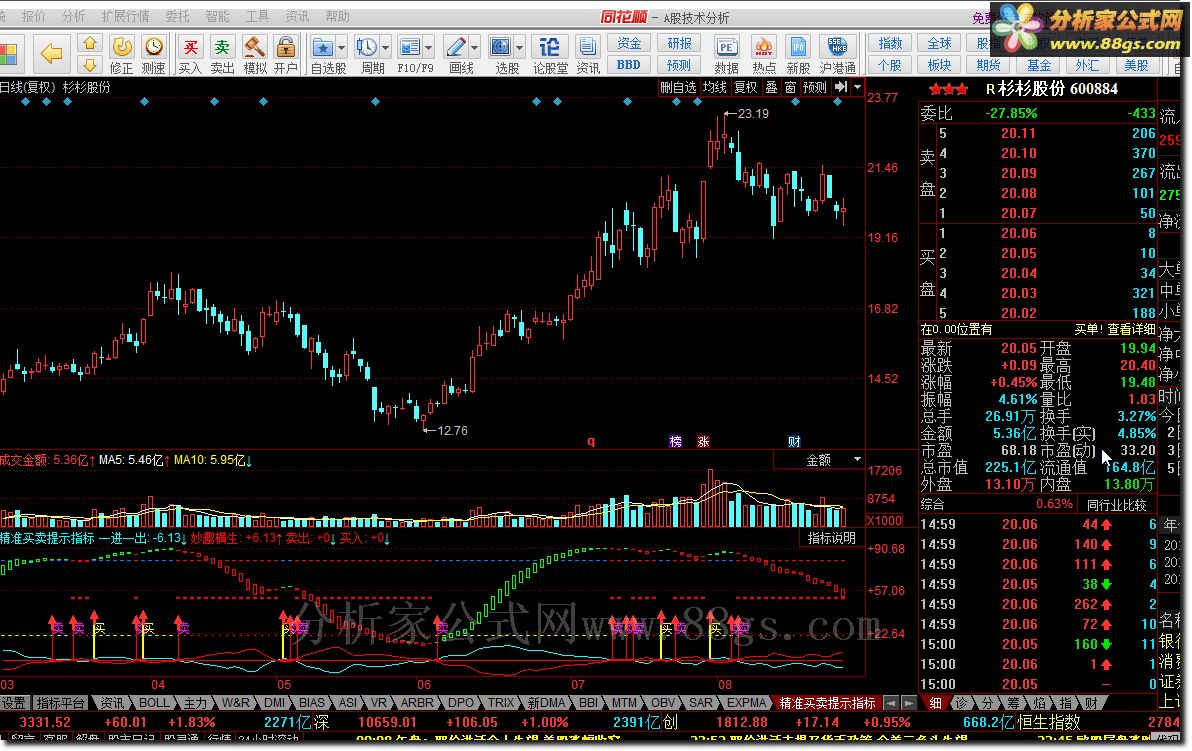Image resolution: width=1192 pixels, height=751 pixels.
Task: Select the EXPMA indicator tab
Action: tap(746, 703)
